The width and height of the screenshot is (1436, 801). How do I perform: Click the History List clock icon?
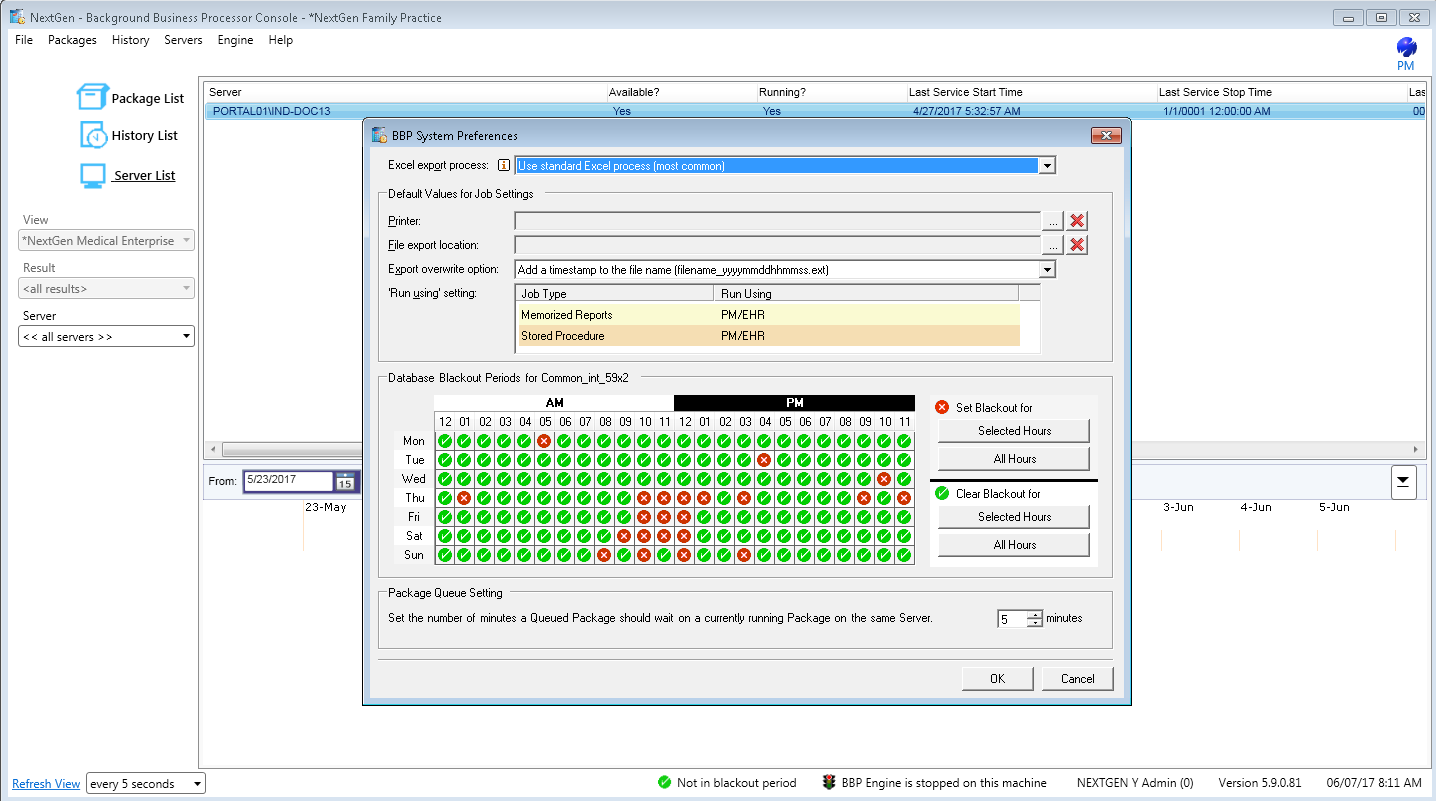coord(94,135)
